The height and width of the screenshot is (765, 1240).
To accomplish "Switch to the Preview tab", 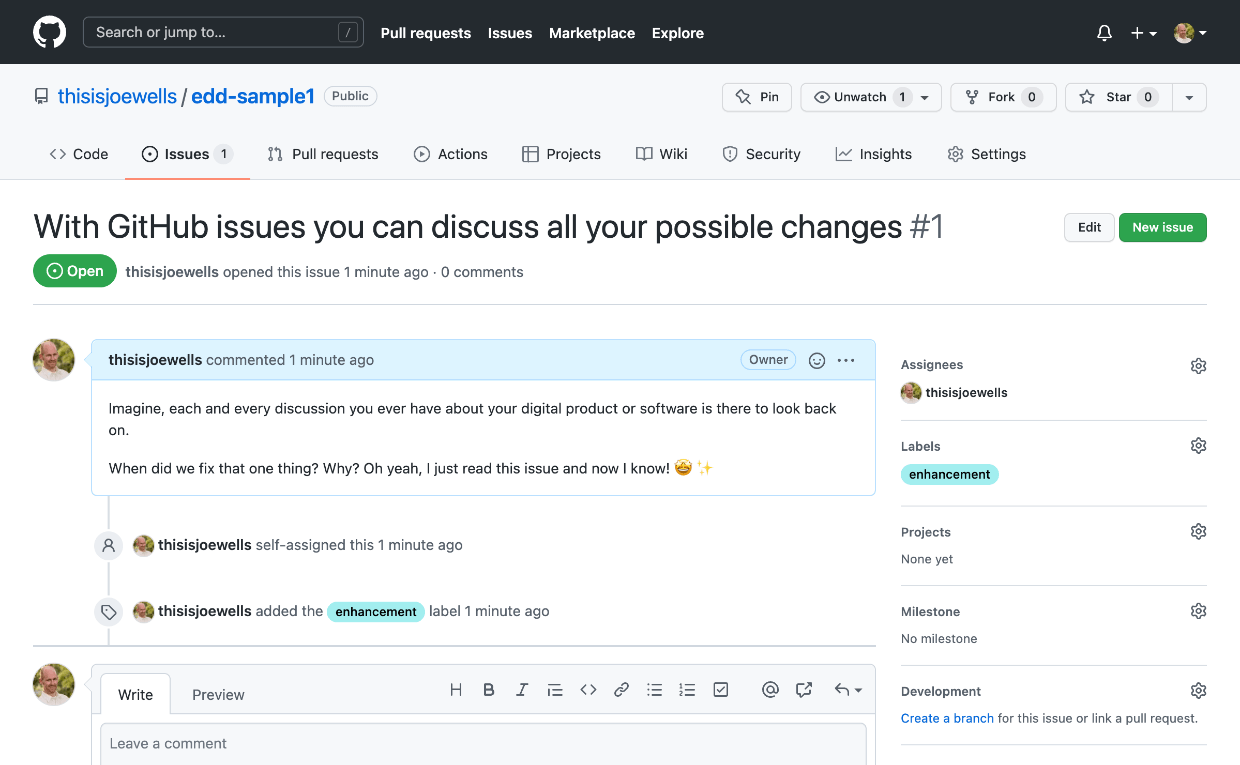I will (218, 694).
